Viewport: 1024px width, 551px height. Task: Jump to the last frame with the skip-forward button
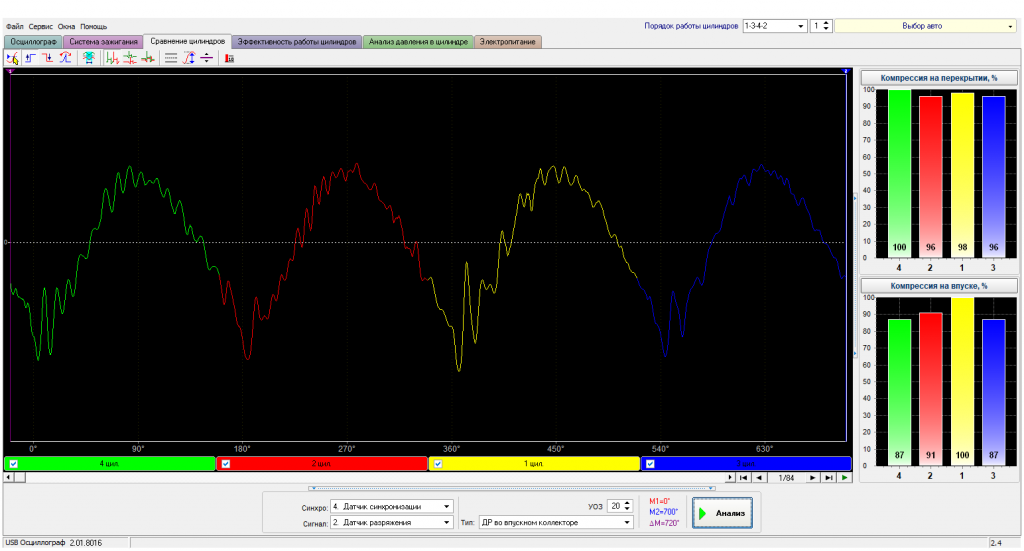829,478
